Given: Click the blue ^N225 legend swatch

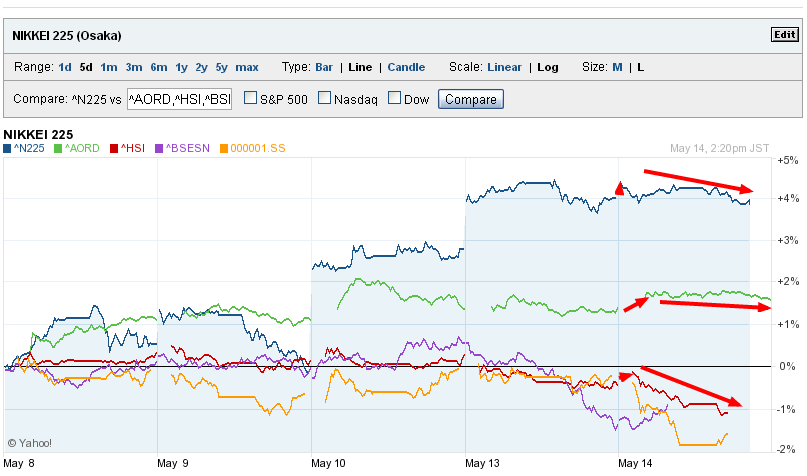Looking at the screenshot, I should click(8, 149).
